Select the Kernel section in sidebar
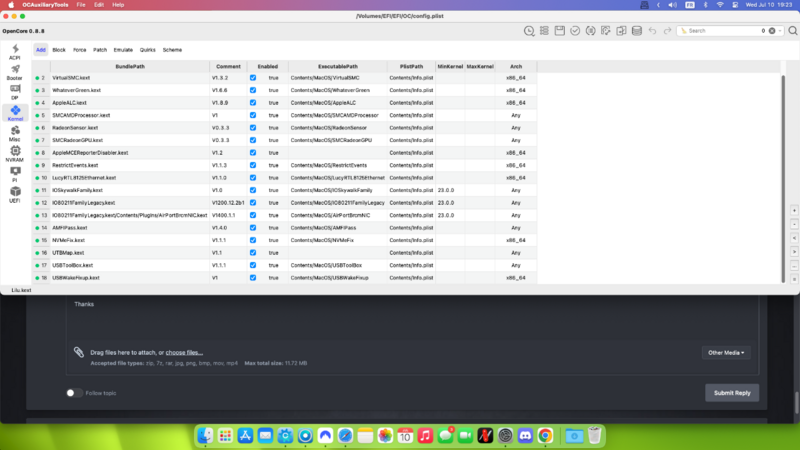The height and width of the screenshot is (450, 800). [15, 113]
